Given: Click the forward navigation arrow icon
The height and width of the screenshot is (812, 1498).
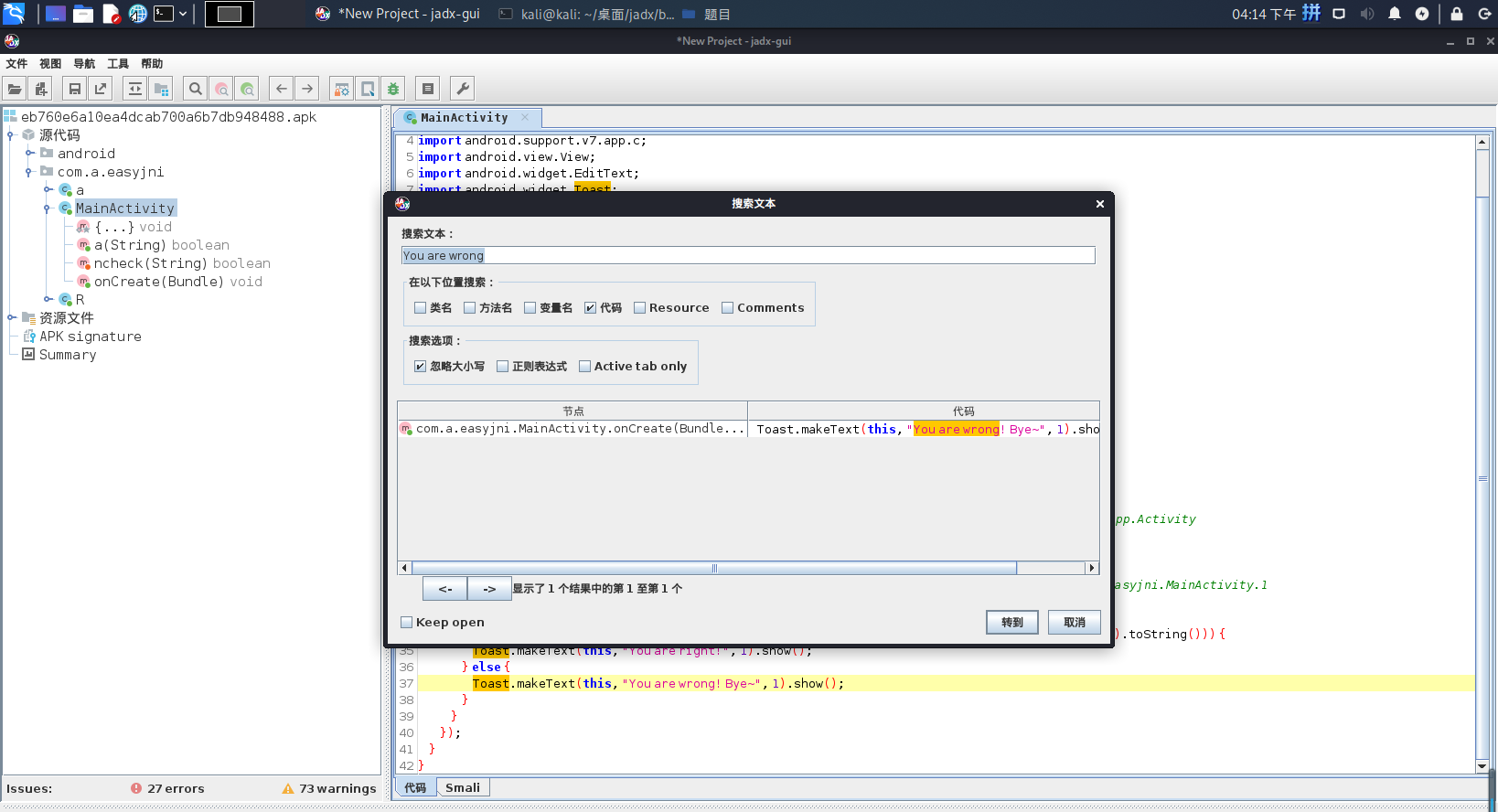Looking at the screenshot, I should [307, 89].
